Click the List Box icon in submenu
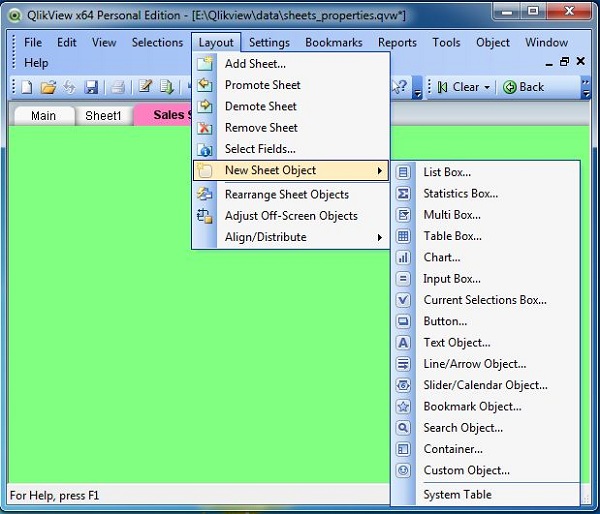The image size is (600, 514). pyautogui.click(x=403, y=172)
